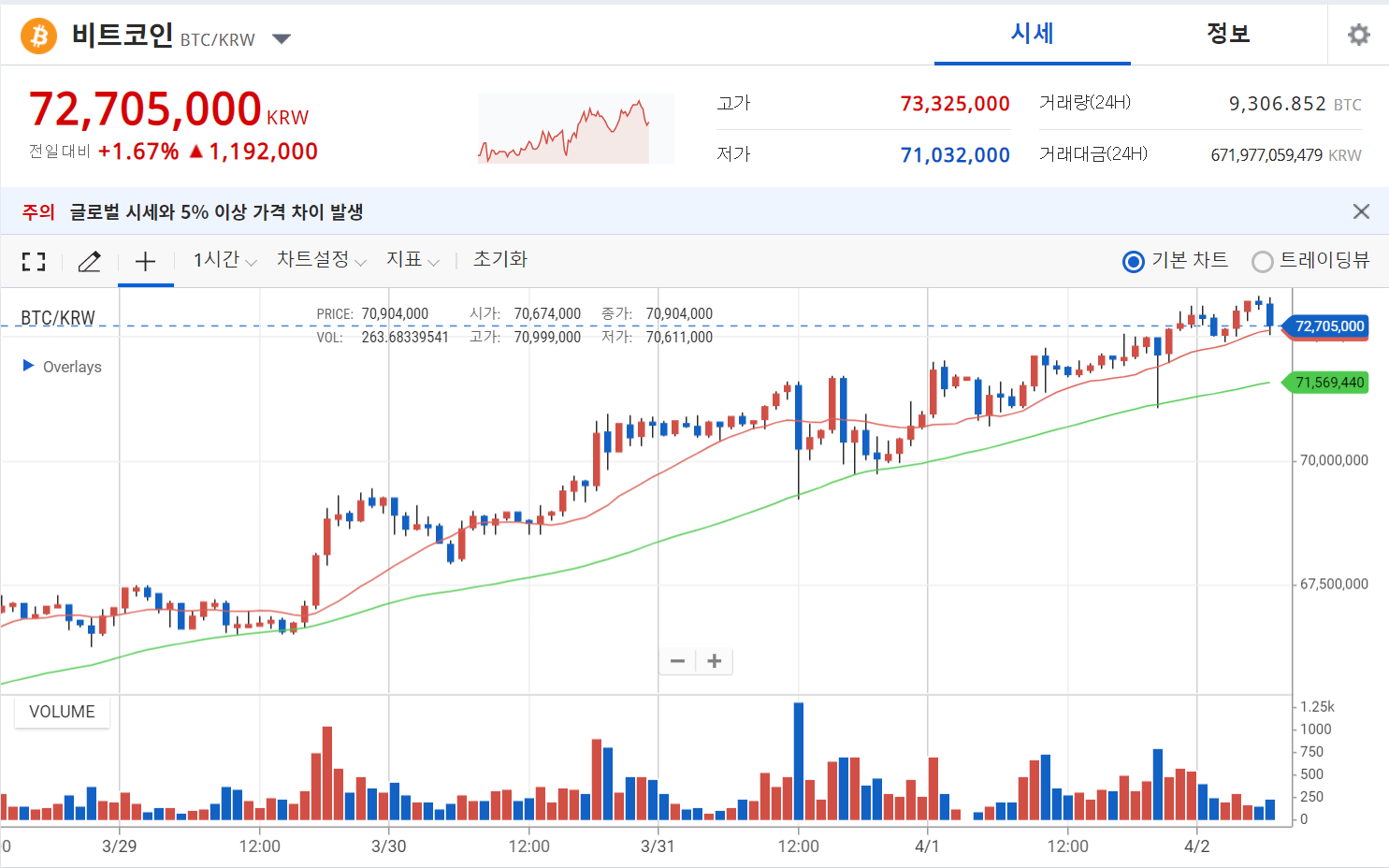Viewport: 1389px width, 868px height.
Task: Click the 3/29 date axis label
Action: coord(119,846)
